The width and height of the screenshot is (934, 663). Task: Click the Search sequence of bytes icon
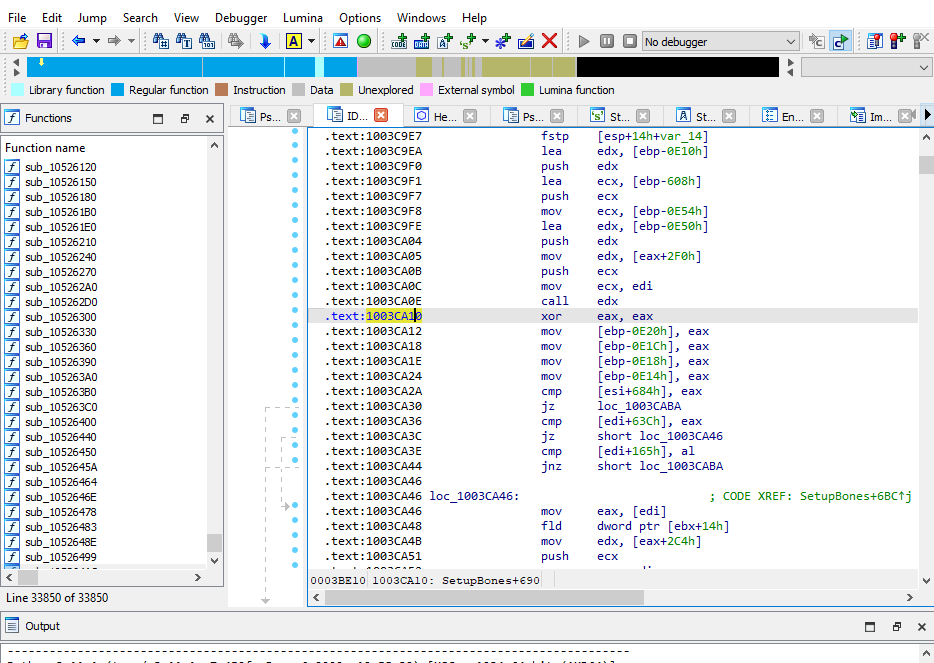pos(207,41)
